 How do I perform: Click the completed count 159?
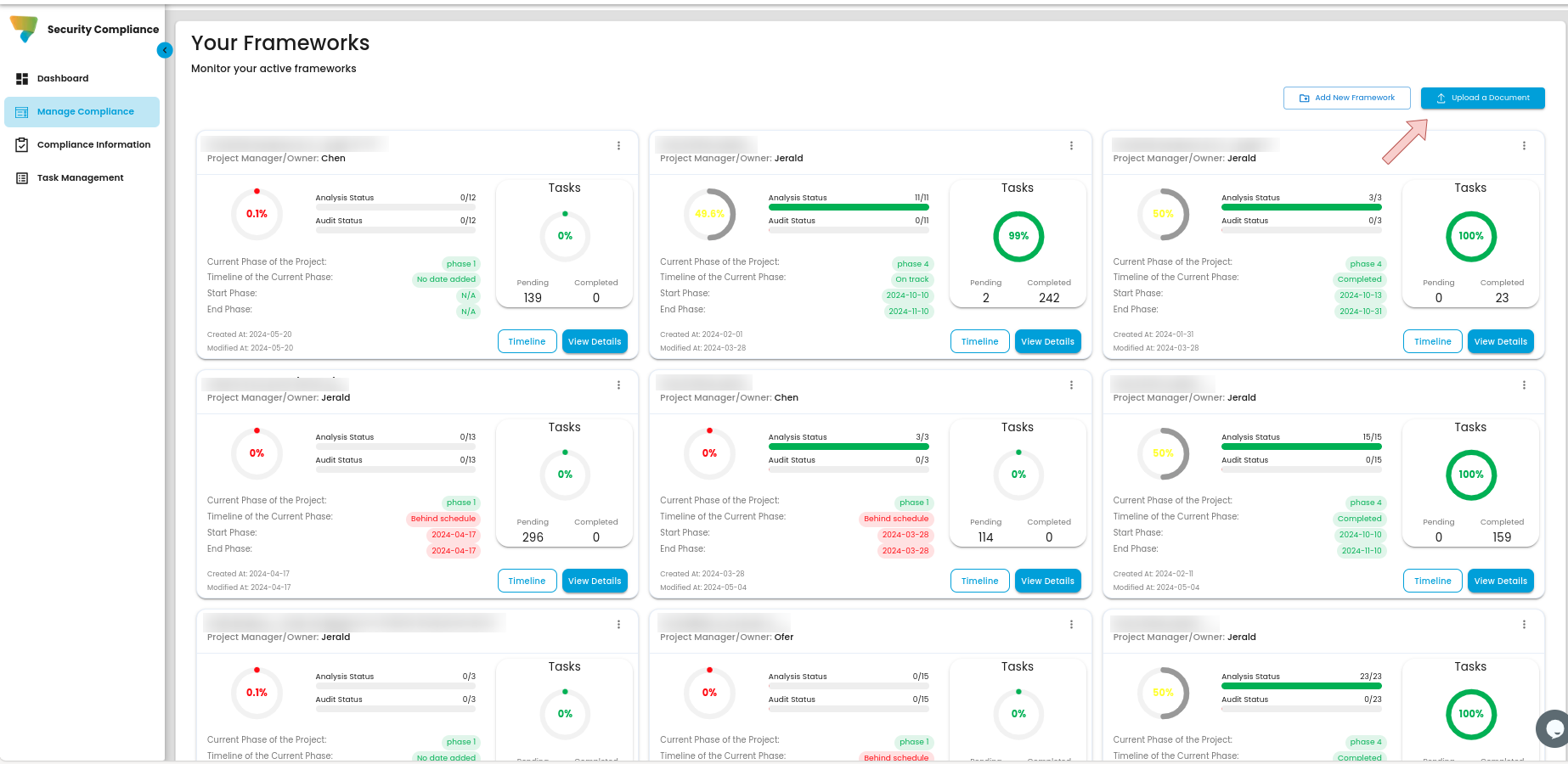[x=1502, y=537]
